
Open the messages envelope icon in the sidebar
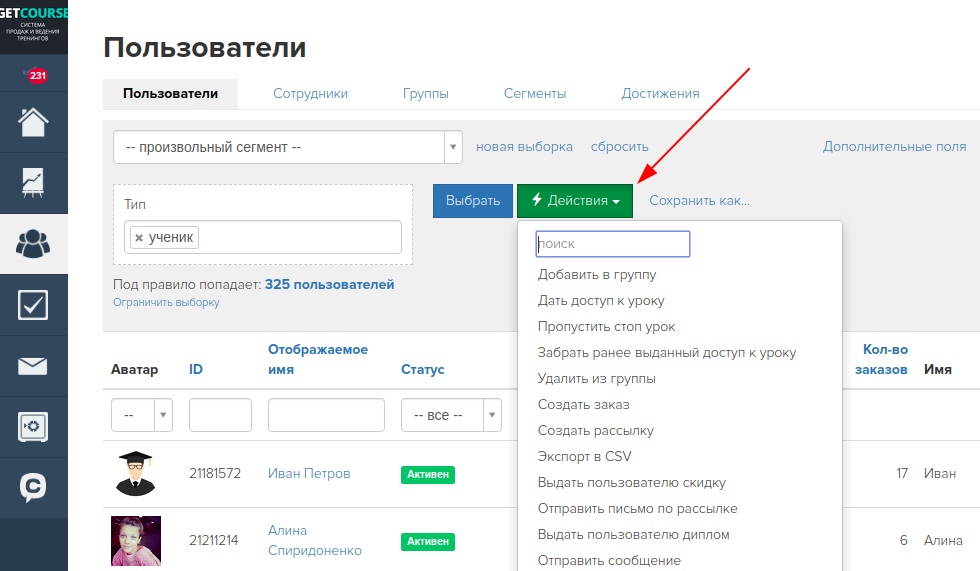[33, 366]
